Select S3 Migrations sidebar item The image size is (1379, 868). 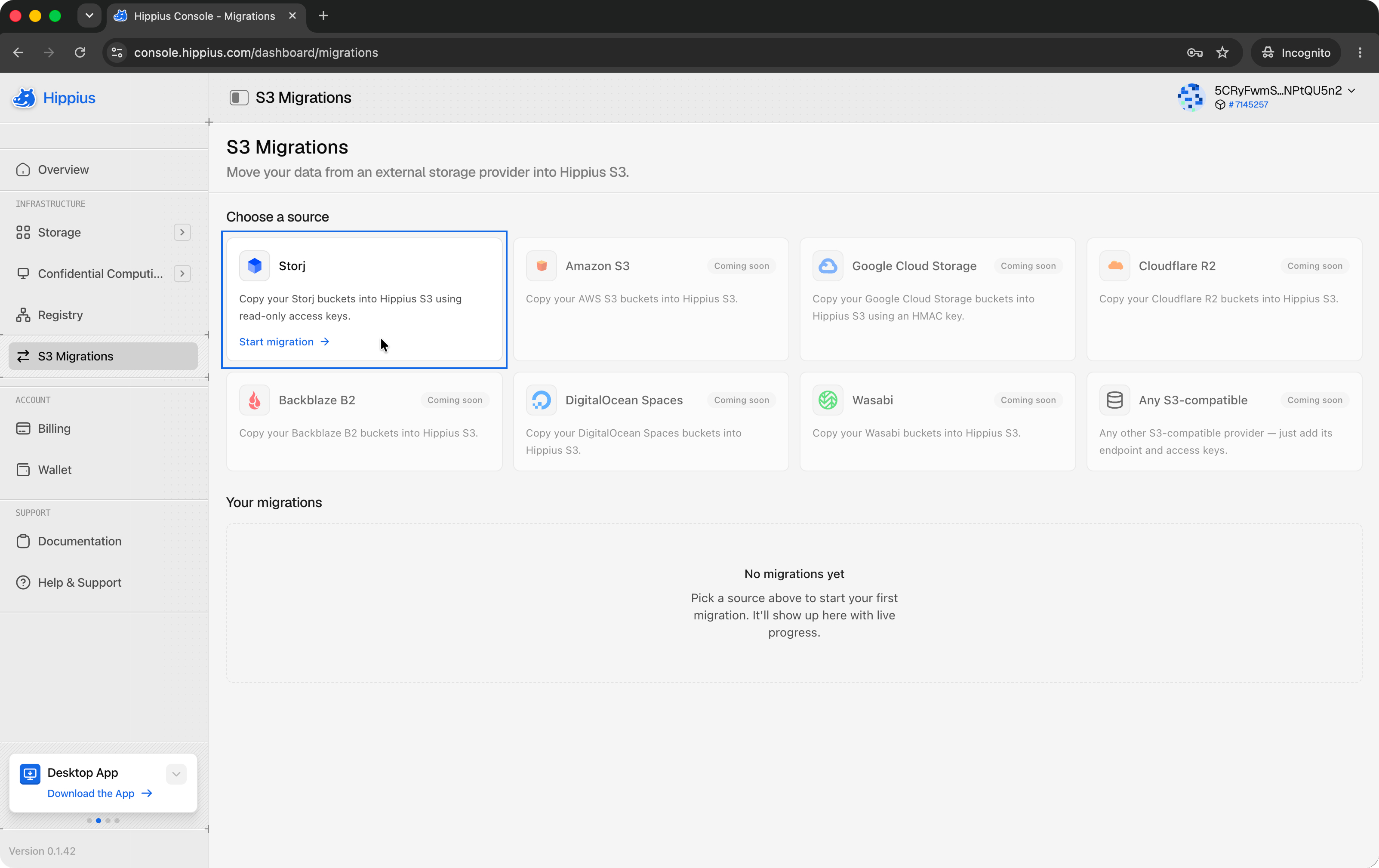[103, 356]
